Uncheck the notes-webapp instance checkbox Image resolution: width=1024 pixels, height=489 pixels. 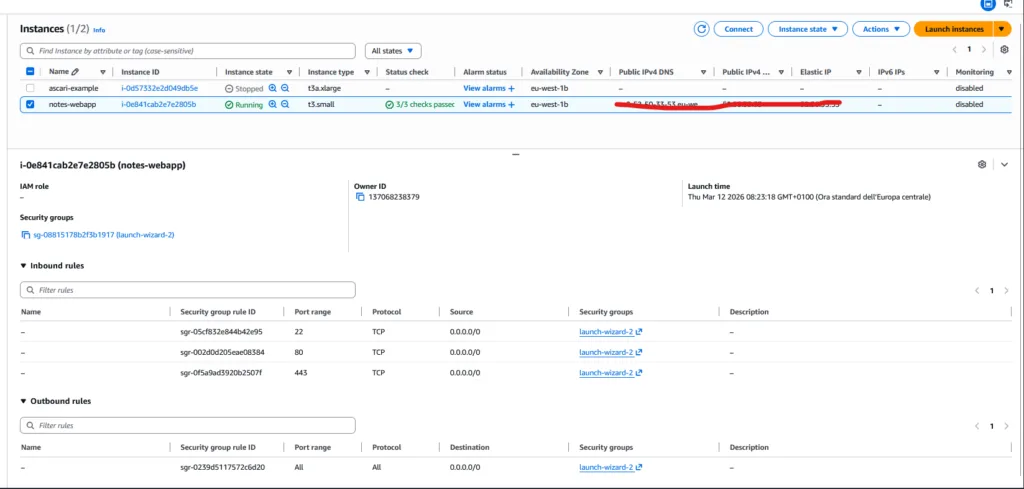[x=30, y=104]
